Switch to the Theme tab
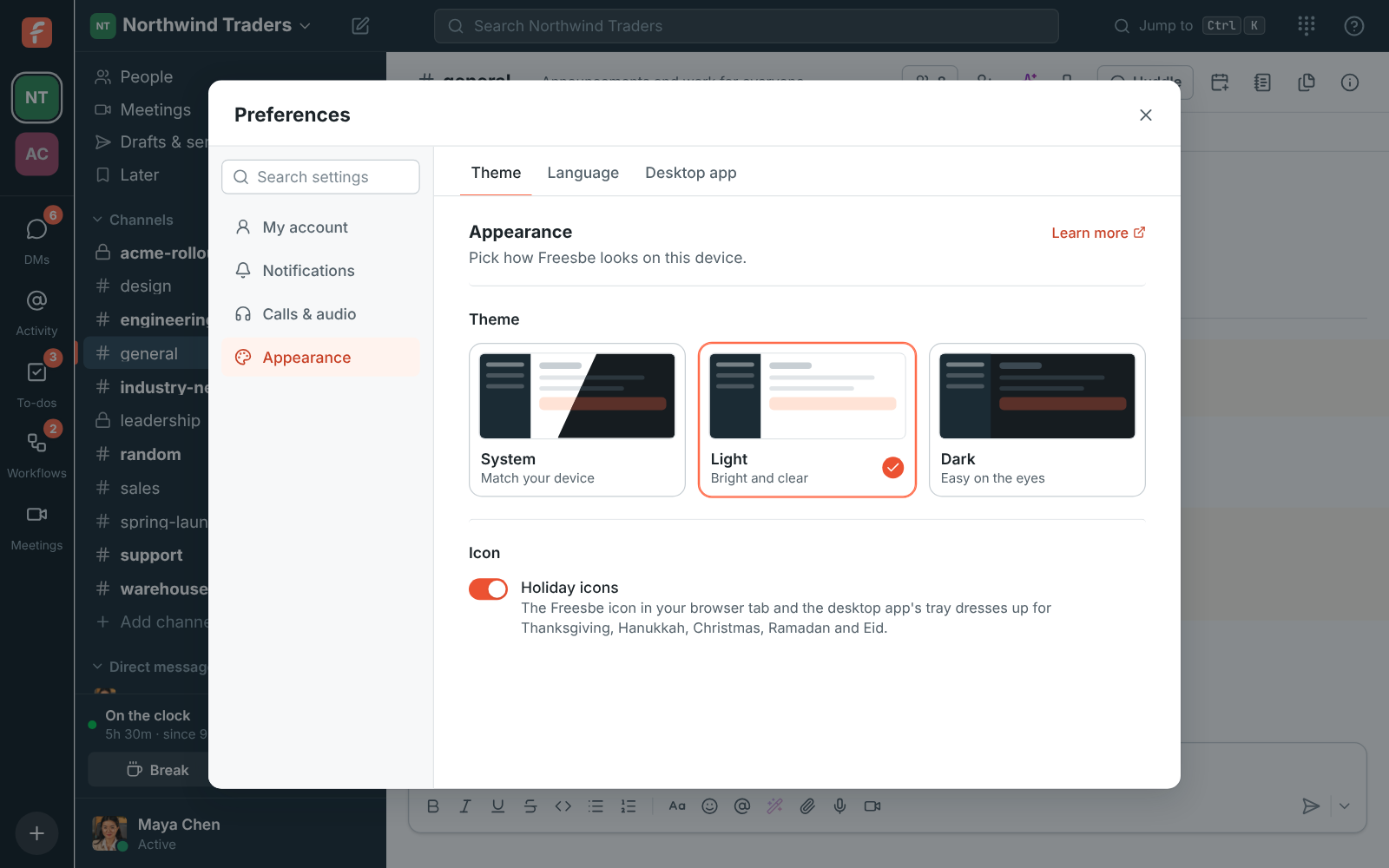The height and width of the screenshot is (868, 1389). (x=496, y=173)
